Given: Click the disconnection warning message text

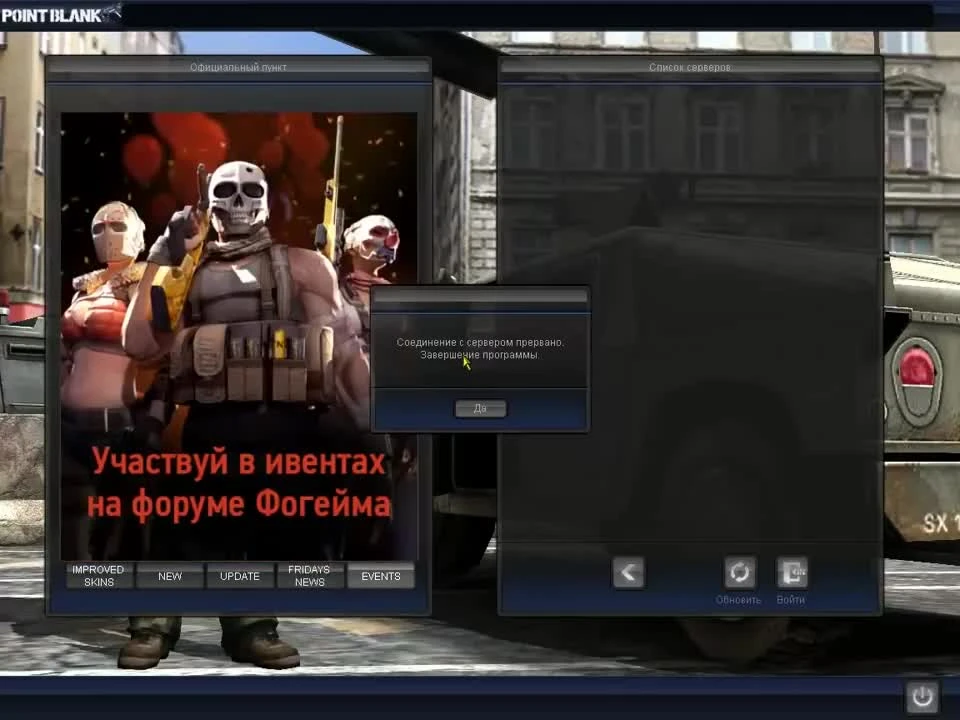Looking at the screenshot, I should click(482, 347).
